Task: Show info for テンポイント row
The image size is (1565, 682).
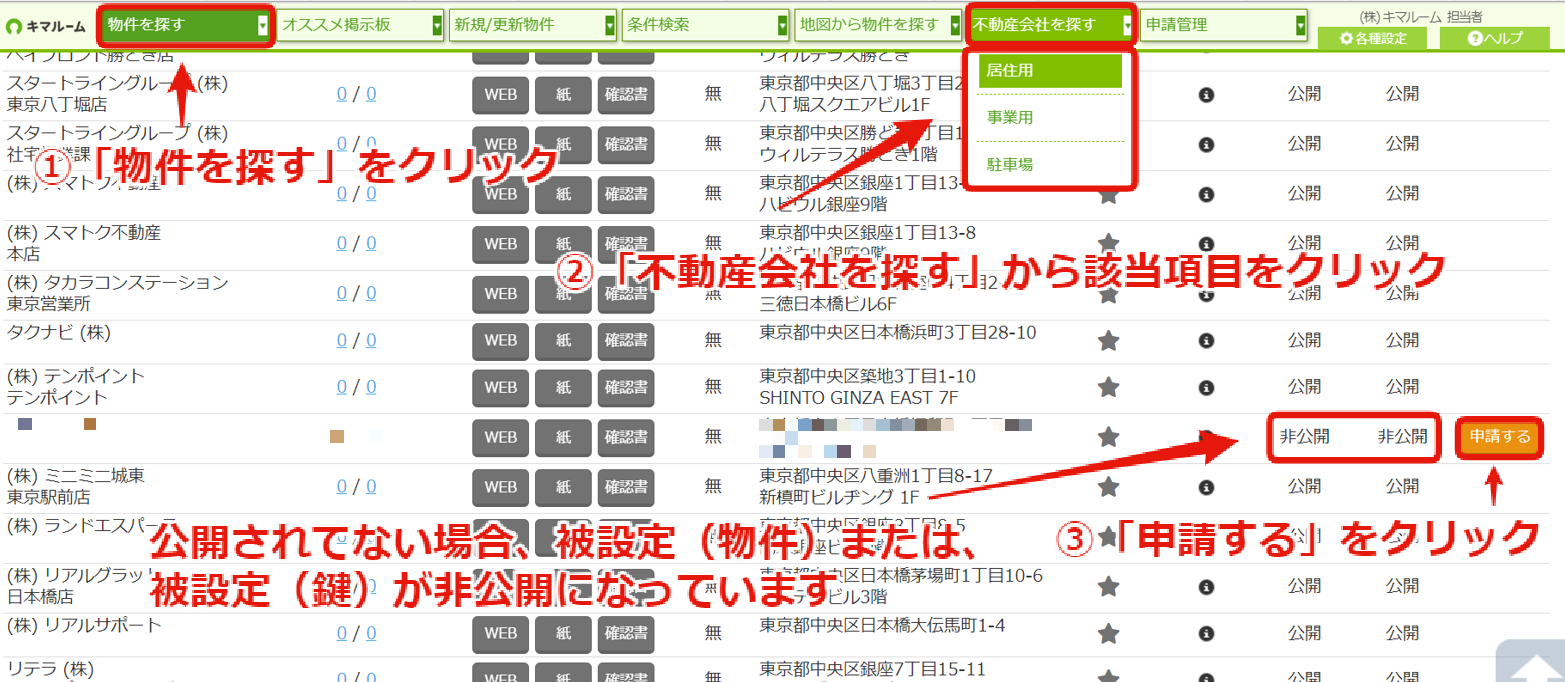Action: [x=1206, y=386]
